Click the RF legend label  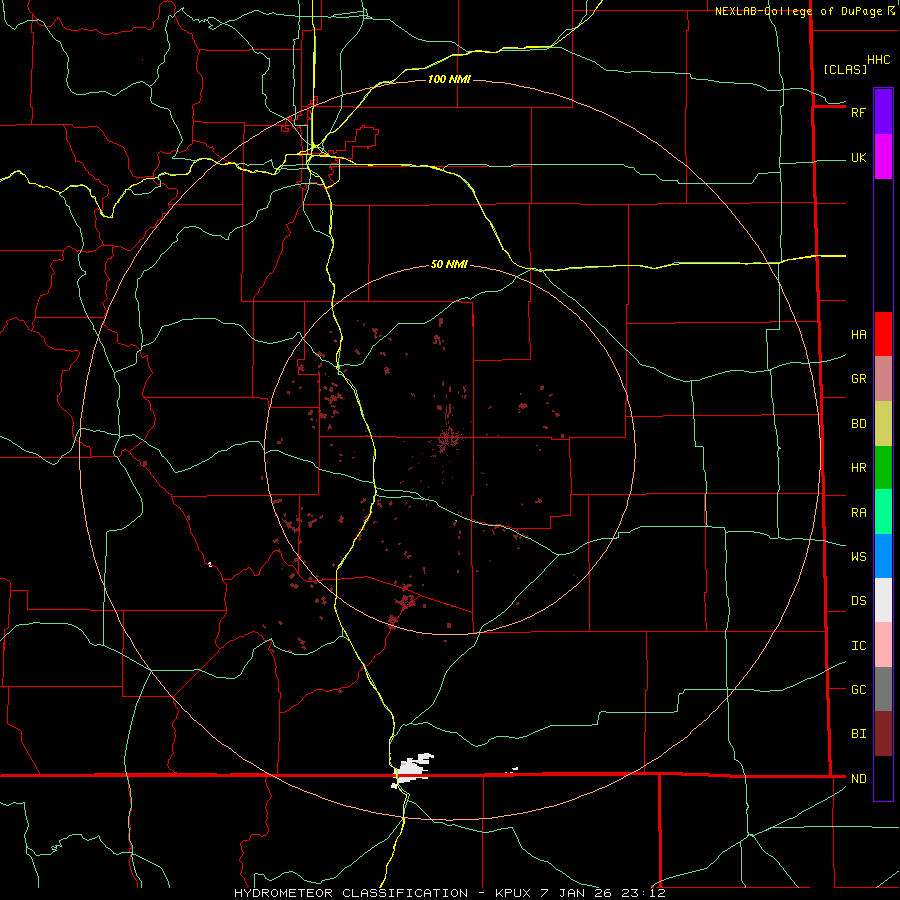coord(859,112)
